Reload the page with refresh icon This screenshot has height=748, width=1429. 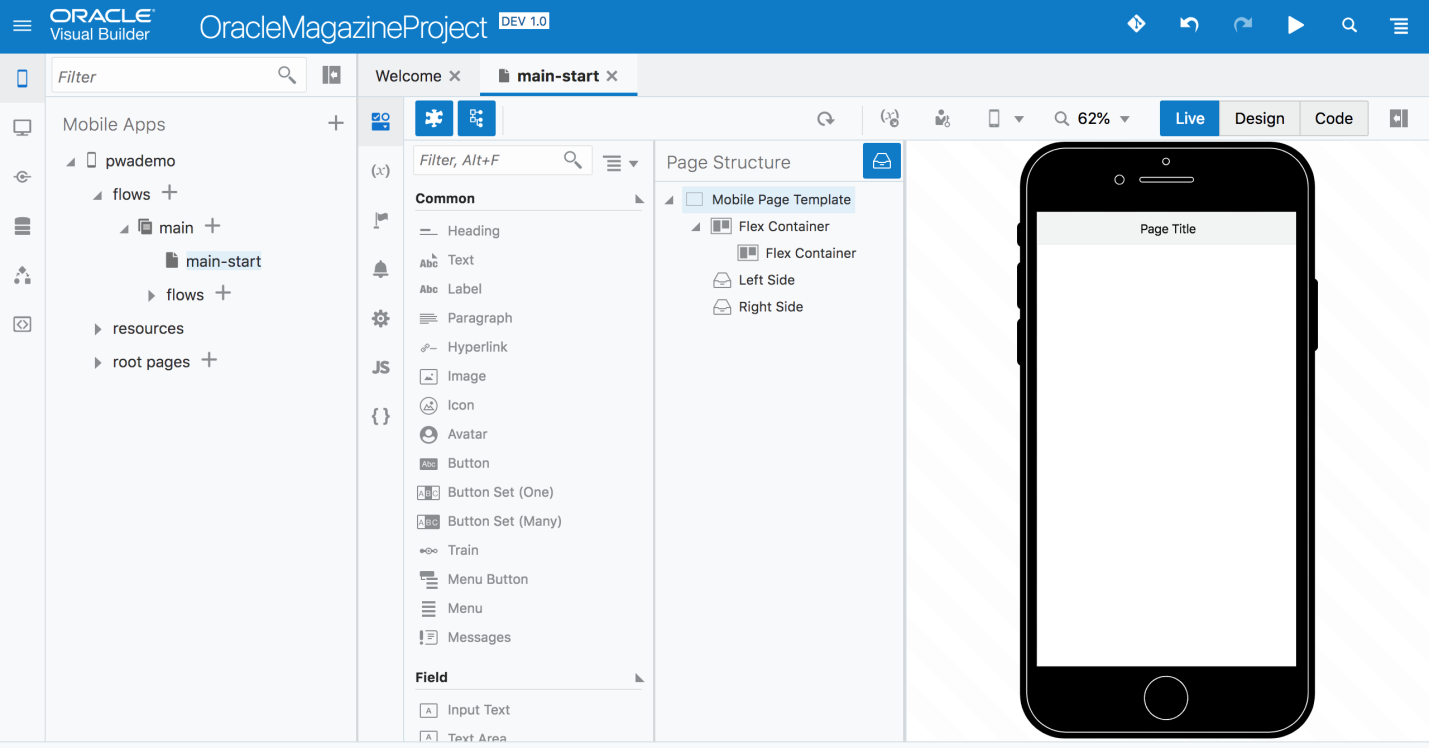pyautogui.click(x=826, y=119)
